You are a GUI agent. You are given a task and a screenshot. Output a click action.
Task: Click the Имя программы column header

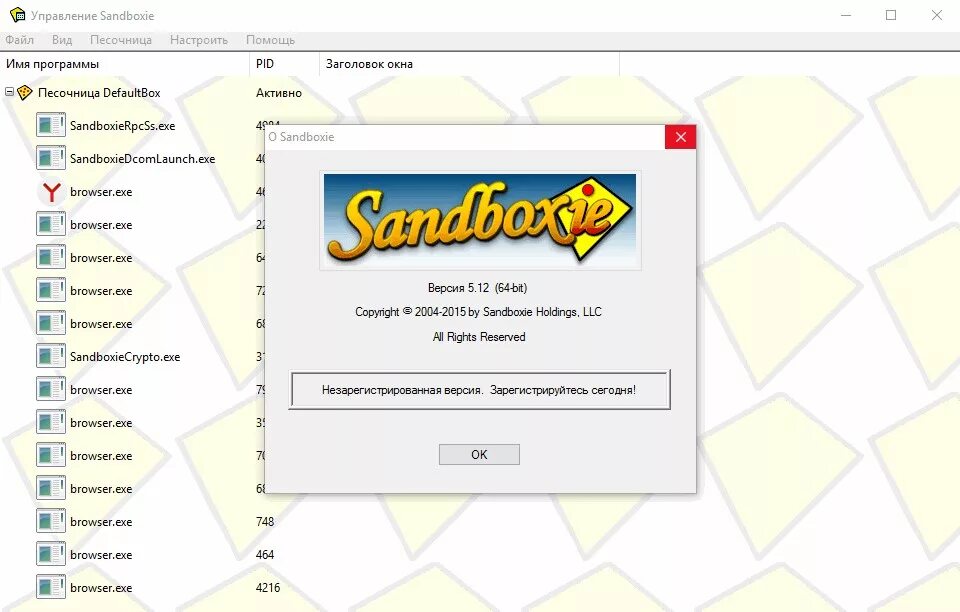[x=125, y=64]
